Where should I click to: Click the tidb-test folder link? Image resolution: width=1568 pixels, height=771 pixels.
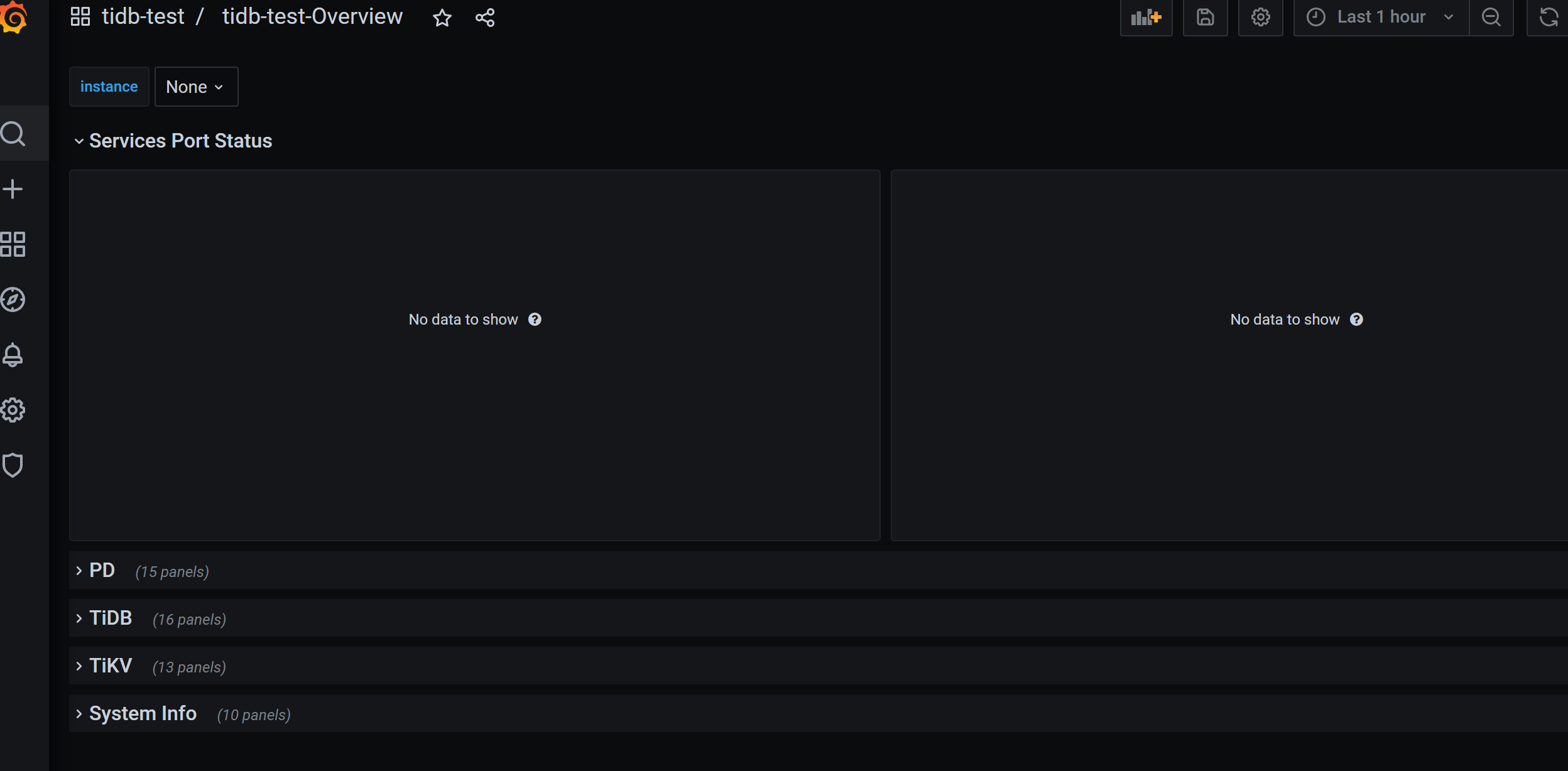(143, 16)
